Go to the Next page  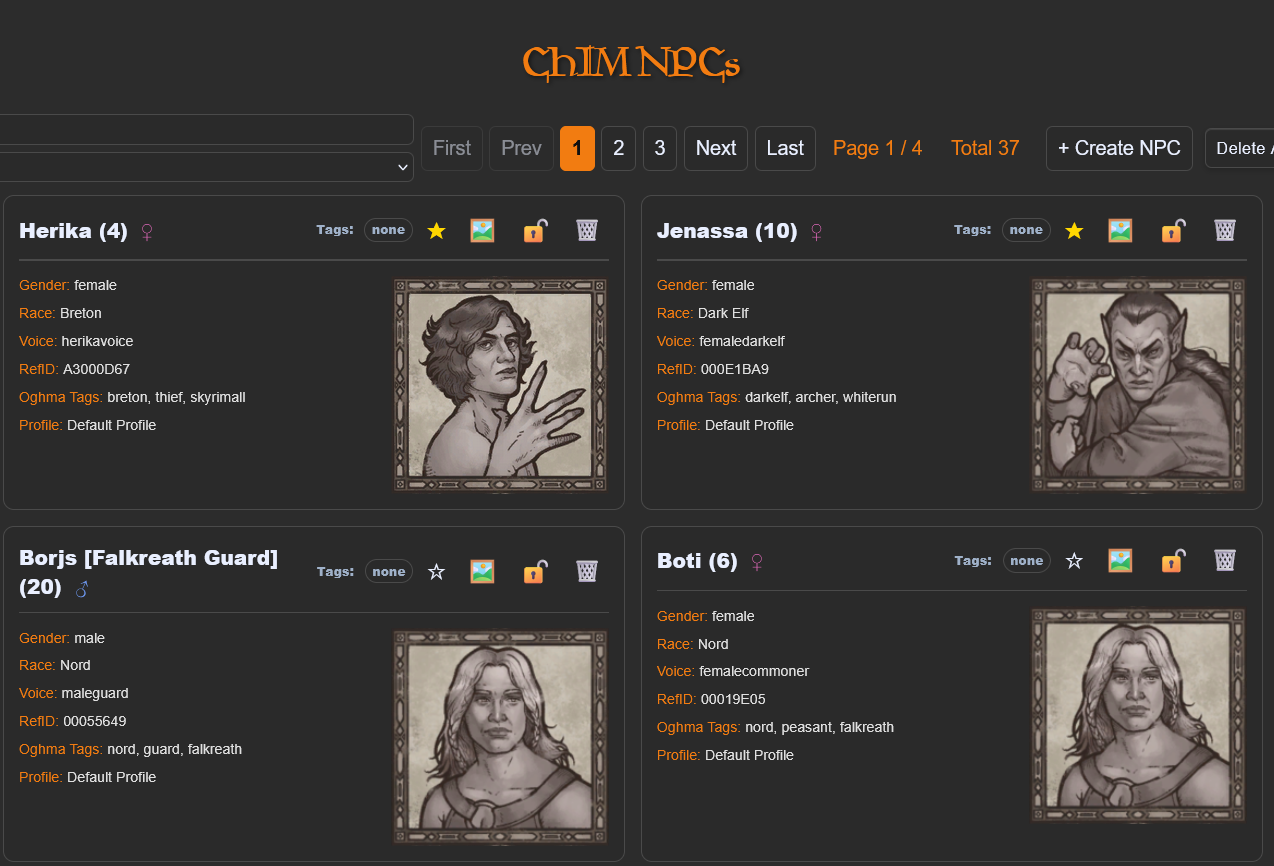point(715,148)
